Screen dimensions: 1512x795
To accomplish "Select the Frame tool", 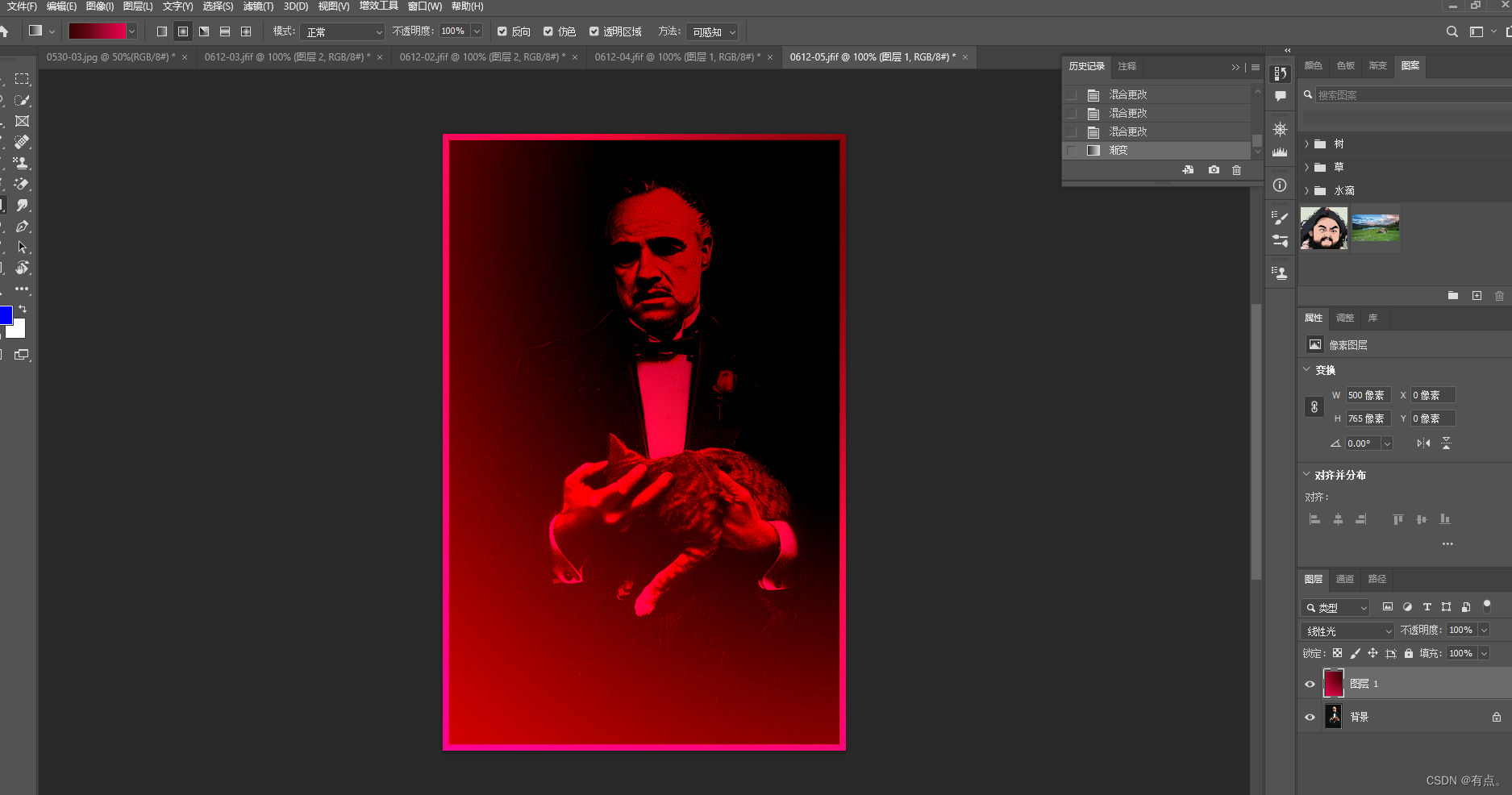I will coord(22,121).
